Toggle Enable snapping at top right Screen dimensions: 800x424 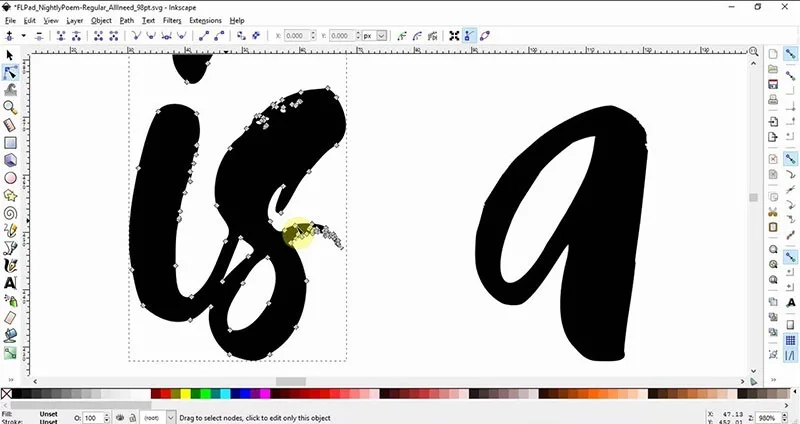(790, 54)
